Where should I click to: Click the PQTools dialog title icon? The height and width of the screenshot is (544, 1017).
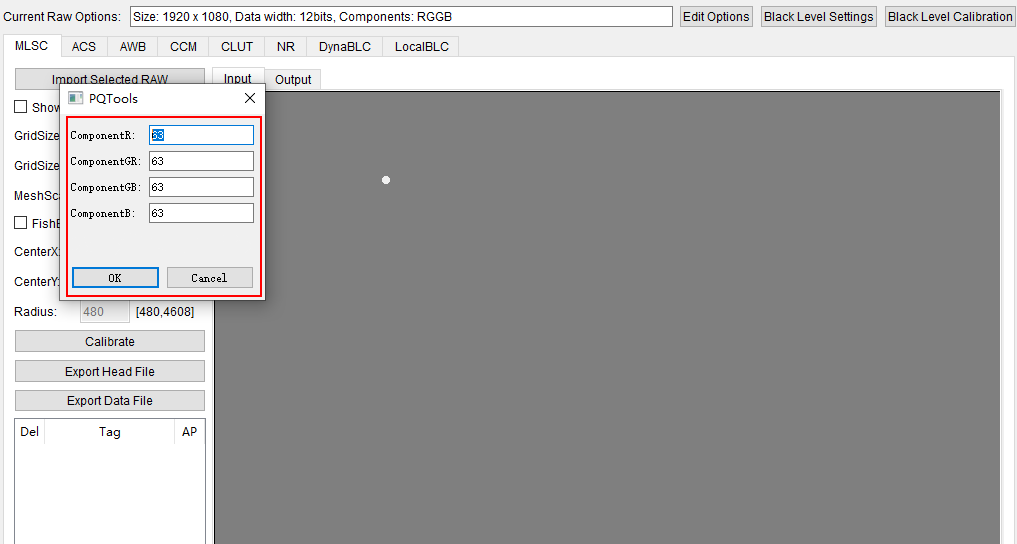75,99
